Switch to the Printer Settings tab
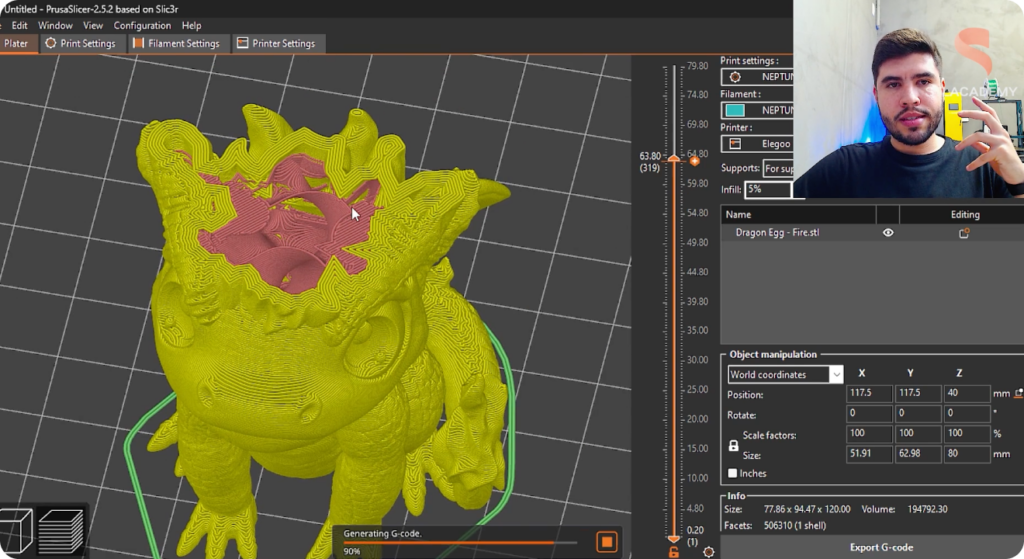This screenshot has width=1024, height=559. (278, 43)
